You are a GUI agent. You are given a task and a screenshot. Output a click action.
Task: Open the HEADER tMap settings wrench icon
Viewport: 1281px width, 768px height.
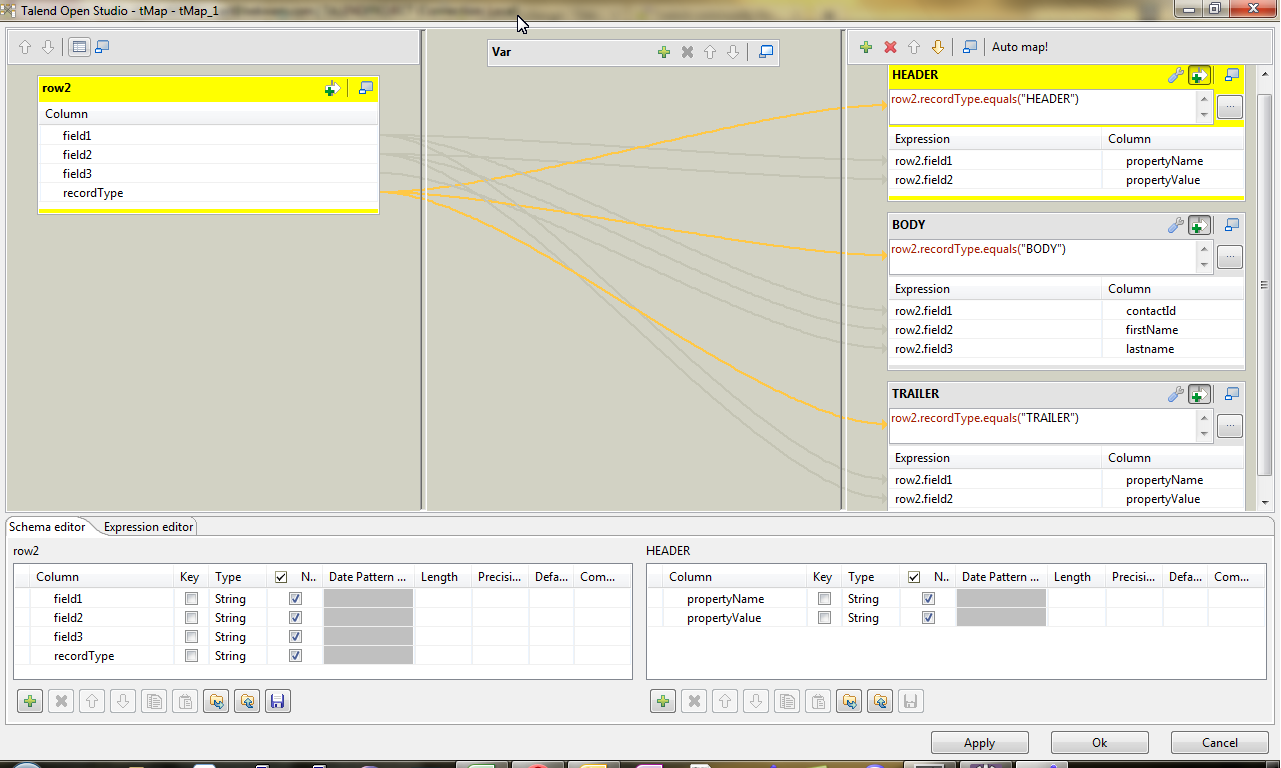click(1176, 74)
